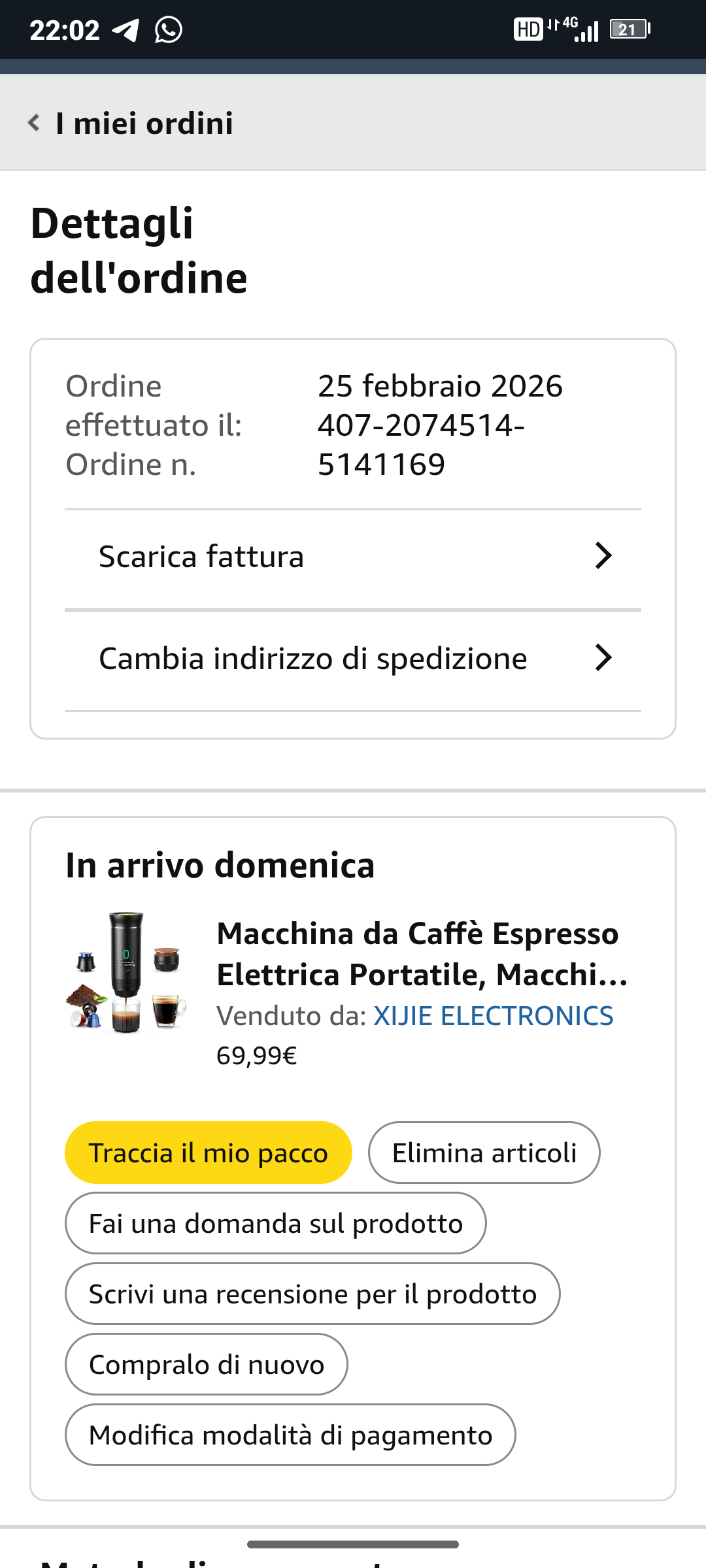Tap the WhatsApp status bar icon

coord(168,30)
